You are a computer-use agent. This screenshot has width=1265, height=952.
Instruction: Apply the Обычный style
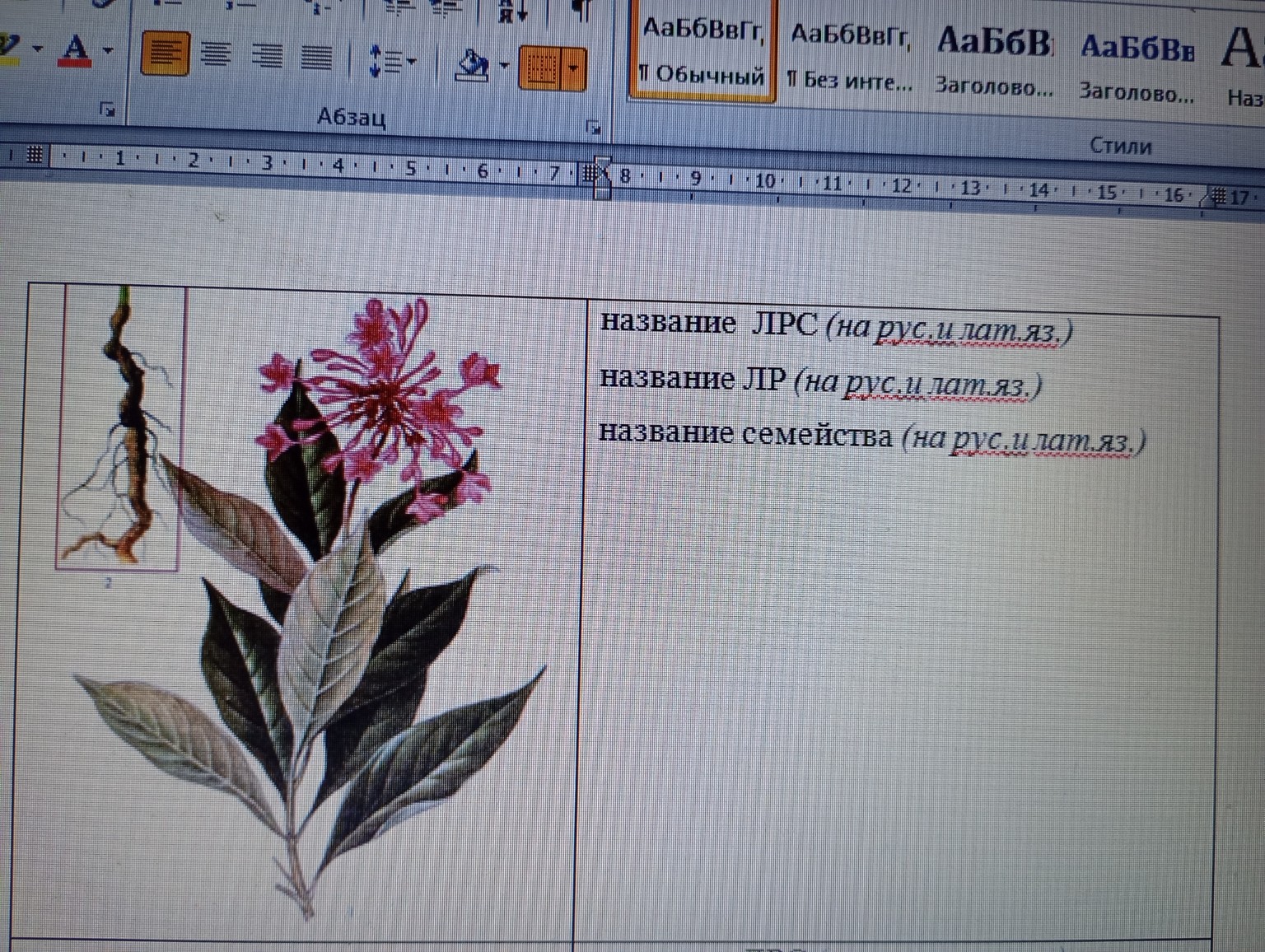[703, 51]
